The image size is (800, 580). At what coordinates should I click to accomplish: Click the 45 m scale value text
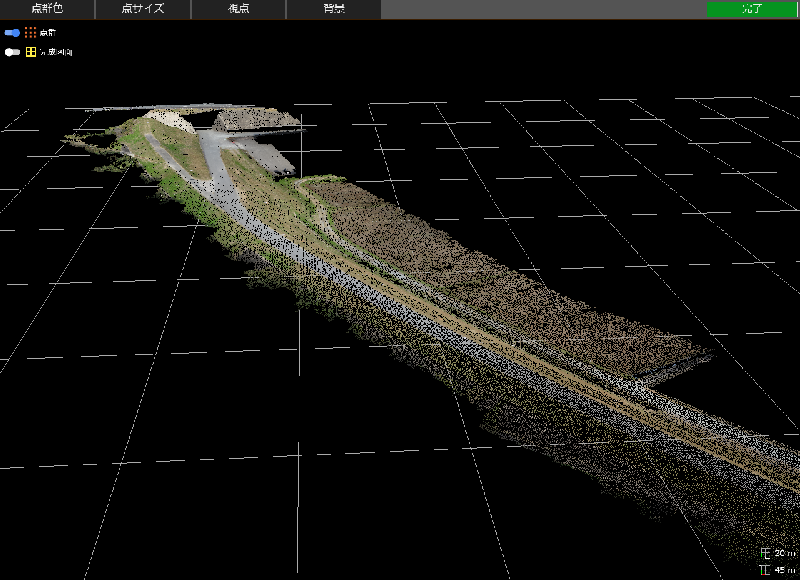pyautogui.click(x=784, y=570)
